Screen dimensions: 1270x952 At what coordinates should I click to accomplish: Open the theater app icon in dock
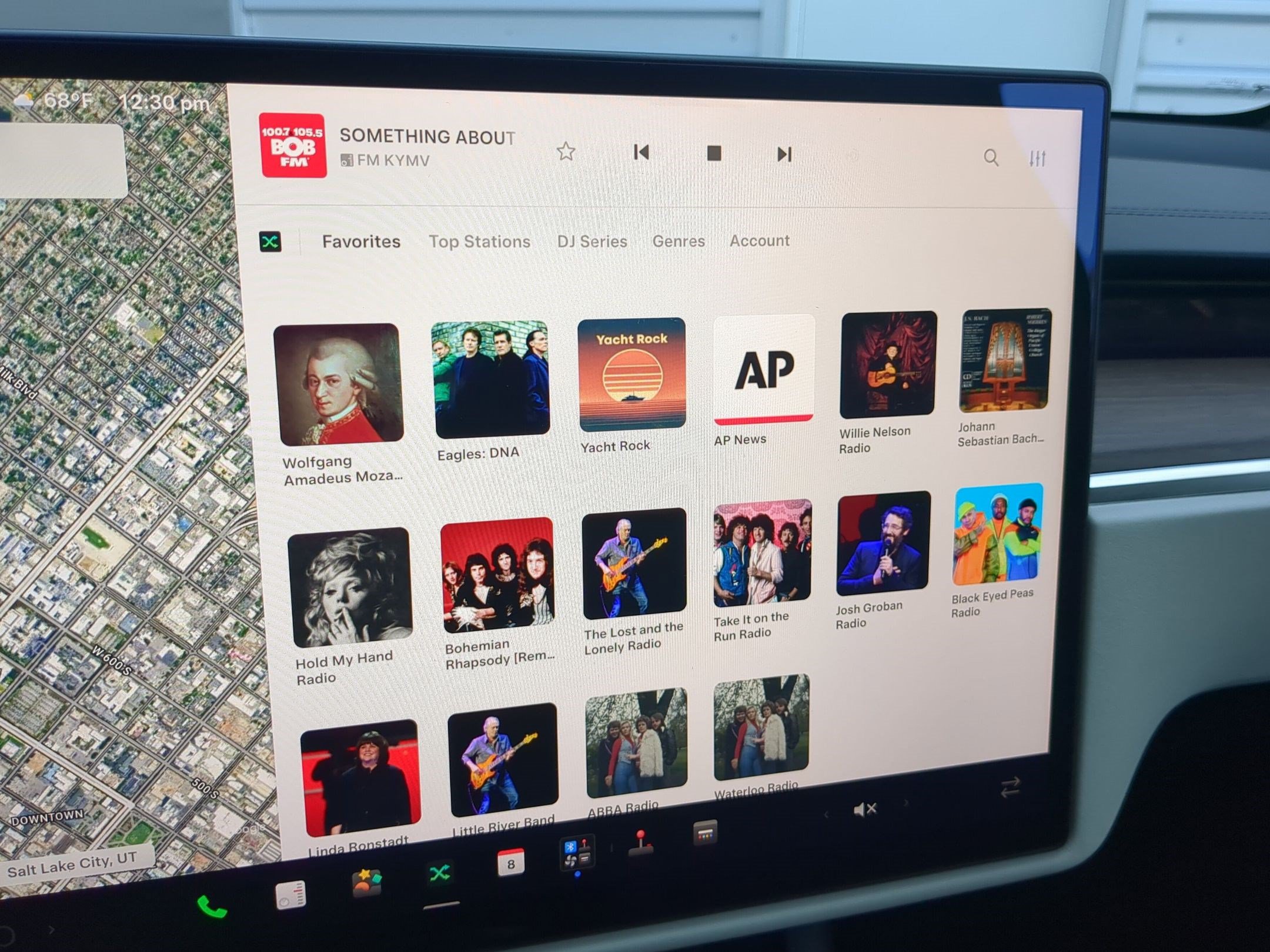coord(705,833)
